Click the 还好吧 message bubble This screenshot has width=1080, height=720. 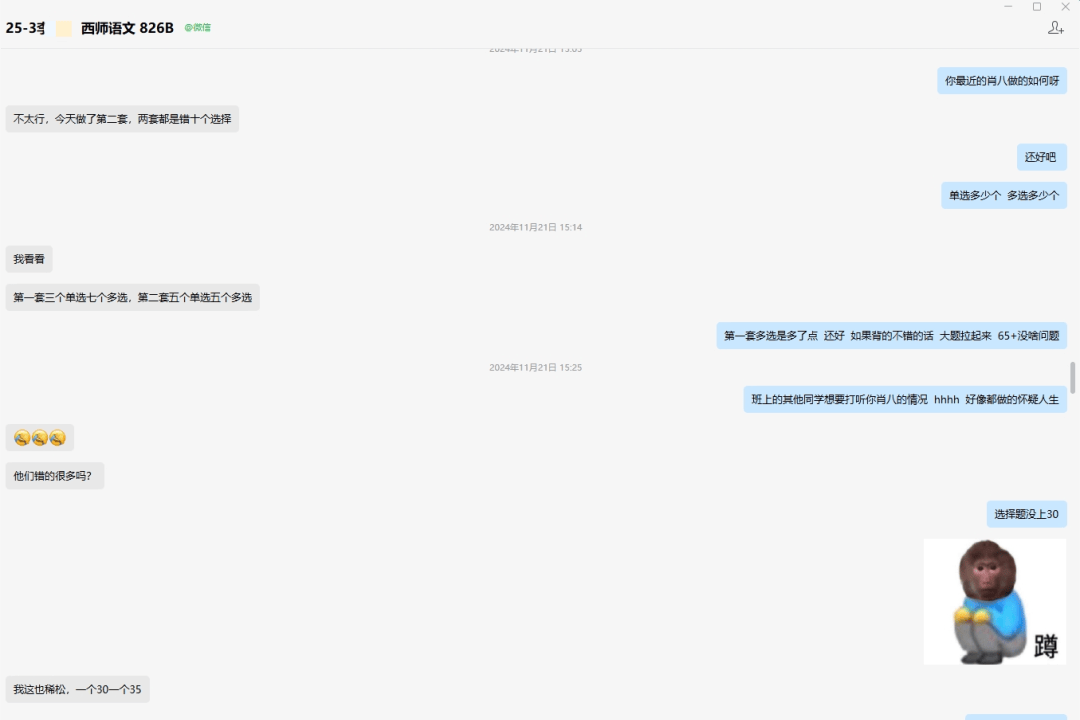(x=1041, y=157)
